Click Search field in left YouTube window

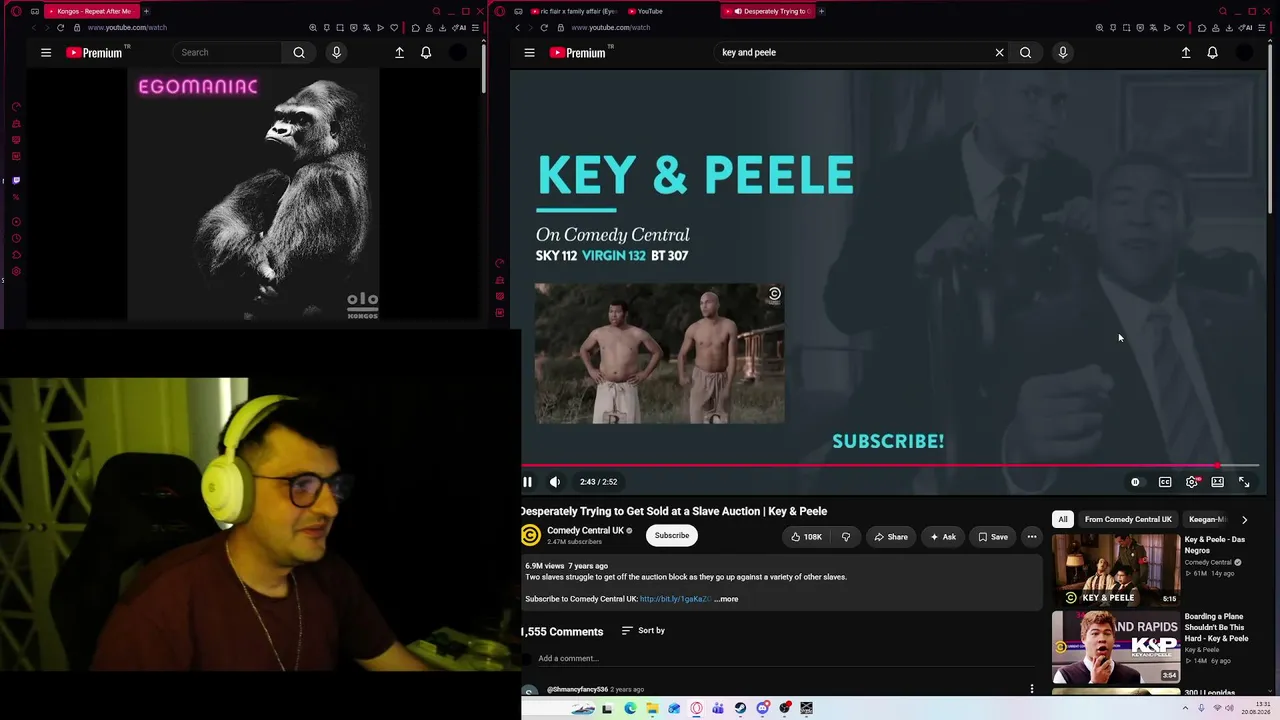pos(227,53)
